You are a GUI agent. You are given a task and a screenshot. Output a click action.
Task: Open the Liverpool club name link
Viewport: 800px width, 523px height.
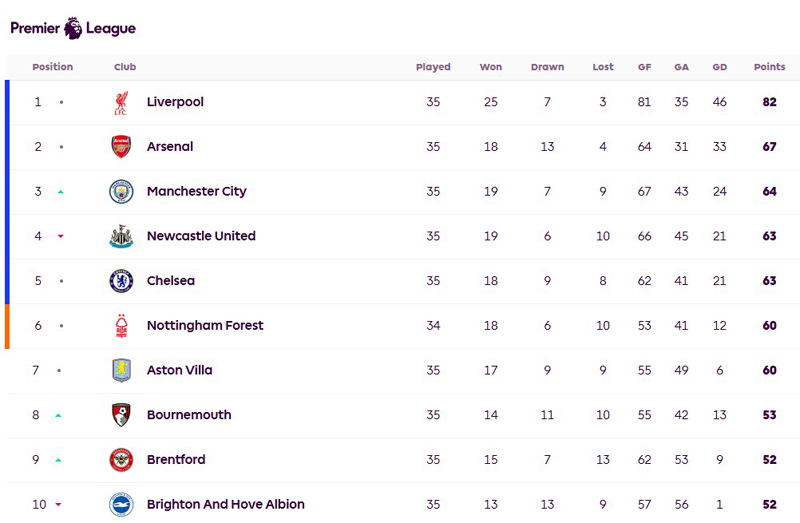click(x=175, y=102)
